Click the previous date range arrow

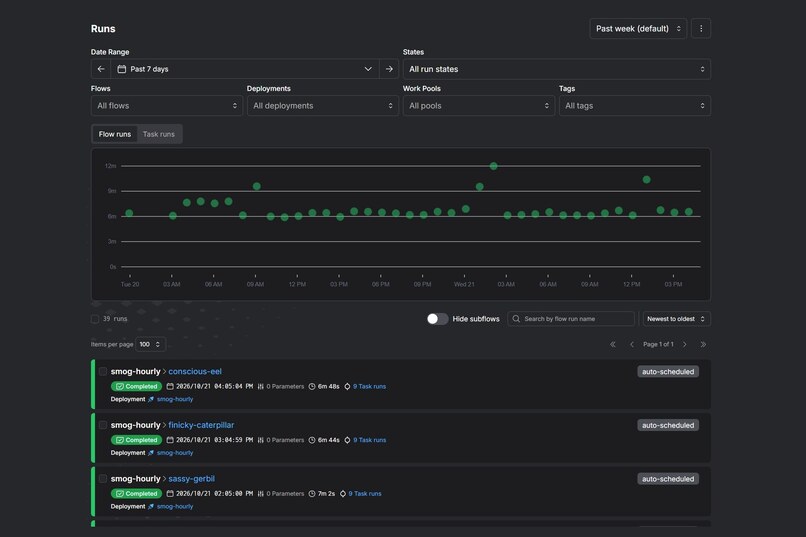point(101,69)
